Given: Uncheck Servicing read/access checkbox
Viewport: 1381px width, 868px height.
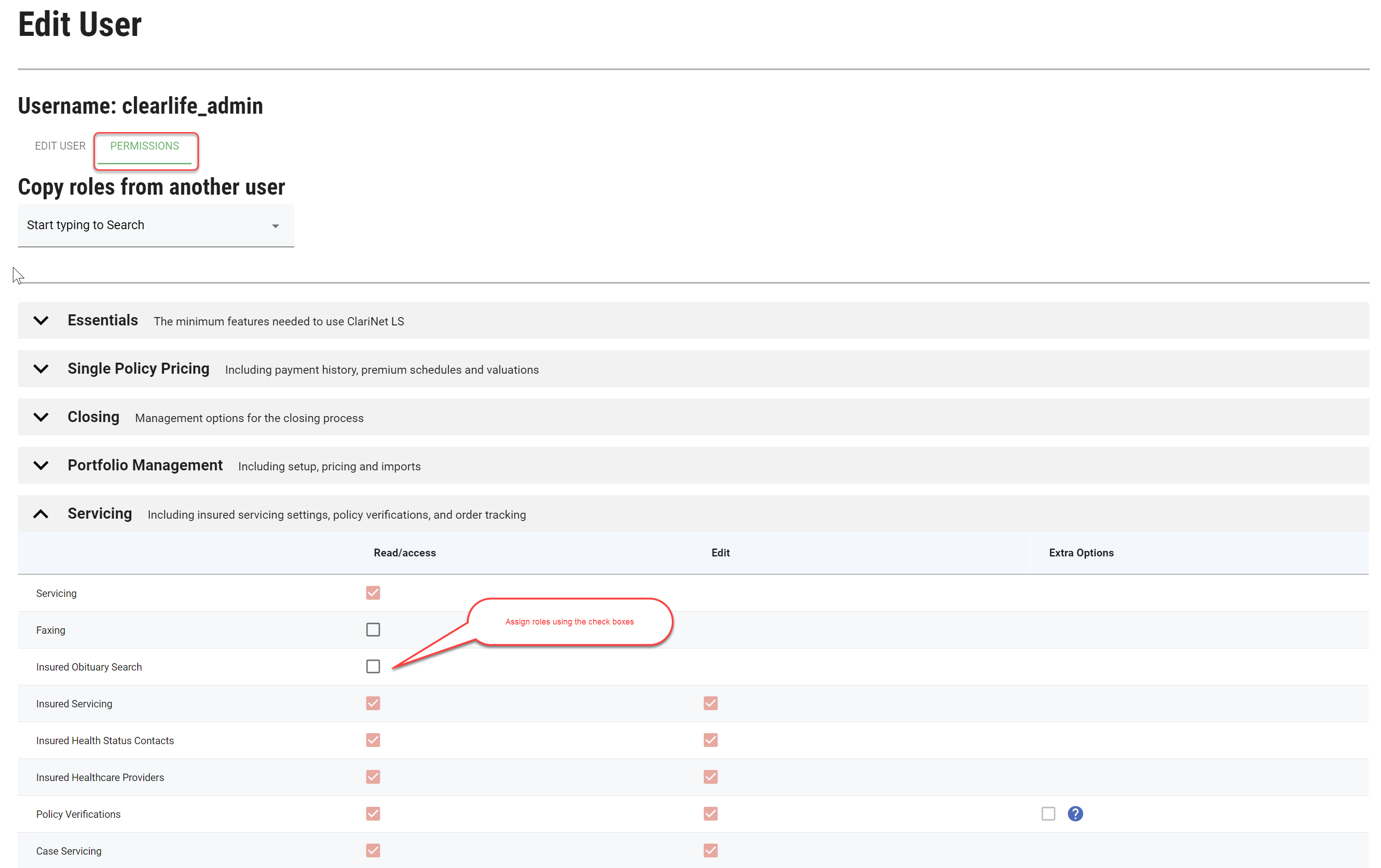Looking at the screenshot, I should [x=373, y=592].
